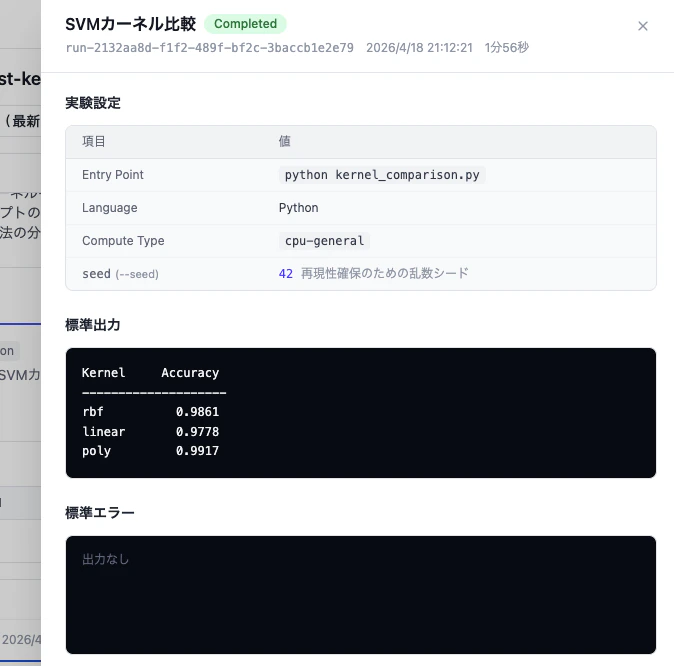This screenshot has height=666, width=674.
Task: Click the seed (--seed) parameter label
Action: tap(120, 274)
